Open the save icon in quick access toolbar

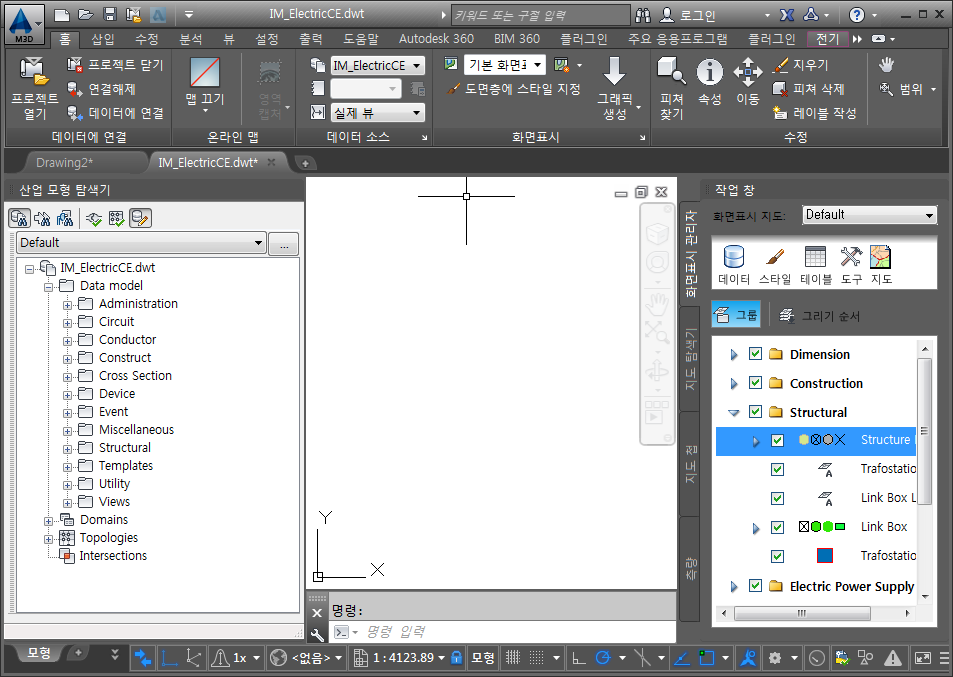(x=109, y=14)
